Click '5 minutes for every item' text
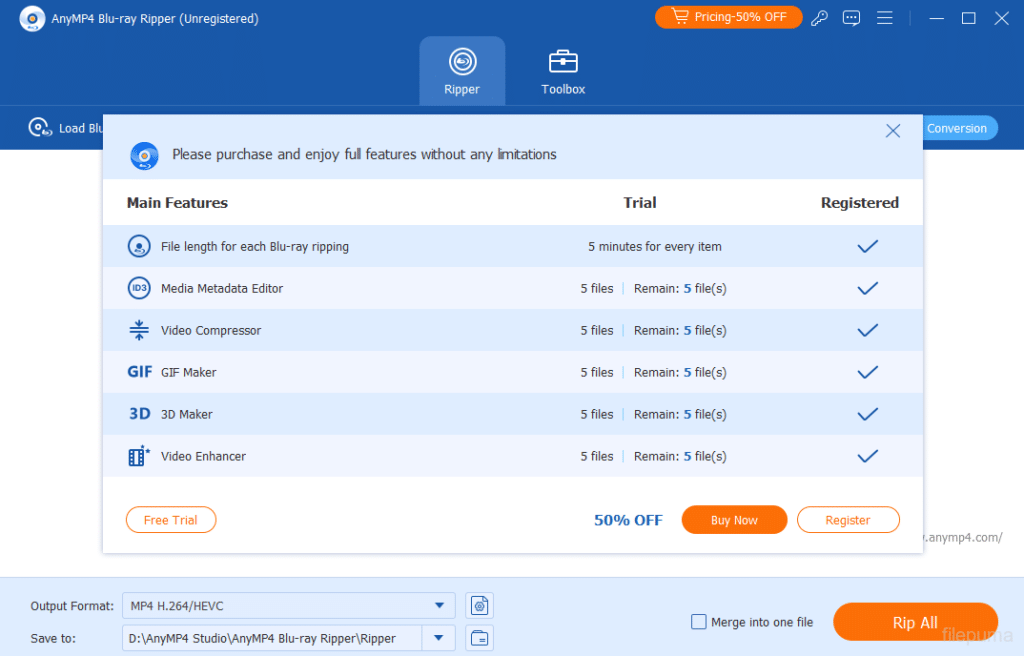The width and height of the screenshot is (1024, 656). [x=654, y=246]
